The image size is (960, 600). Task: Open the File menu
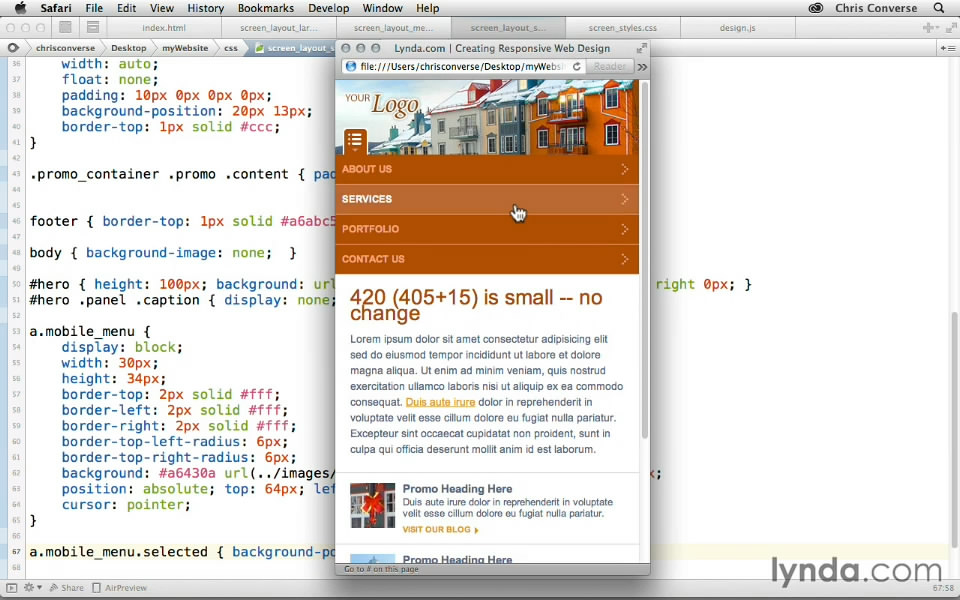tap(94, 8)
